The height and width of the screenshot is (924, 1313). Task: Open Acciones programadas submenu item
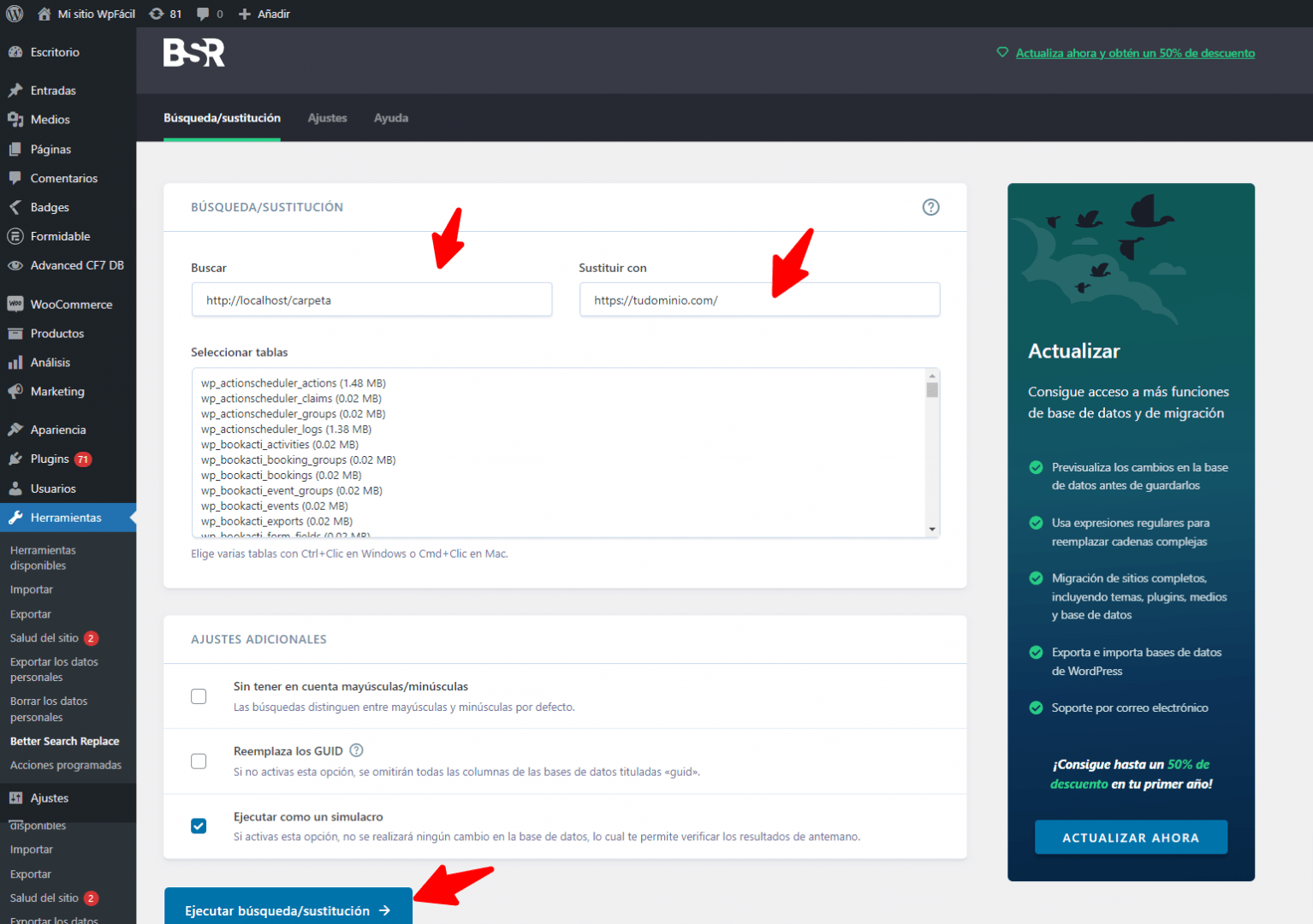(66, 766)
